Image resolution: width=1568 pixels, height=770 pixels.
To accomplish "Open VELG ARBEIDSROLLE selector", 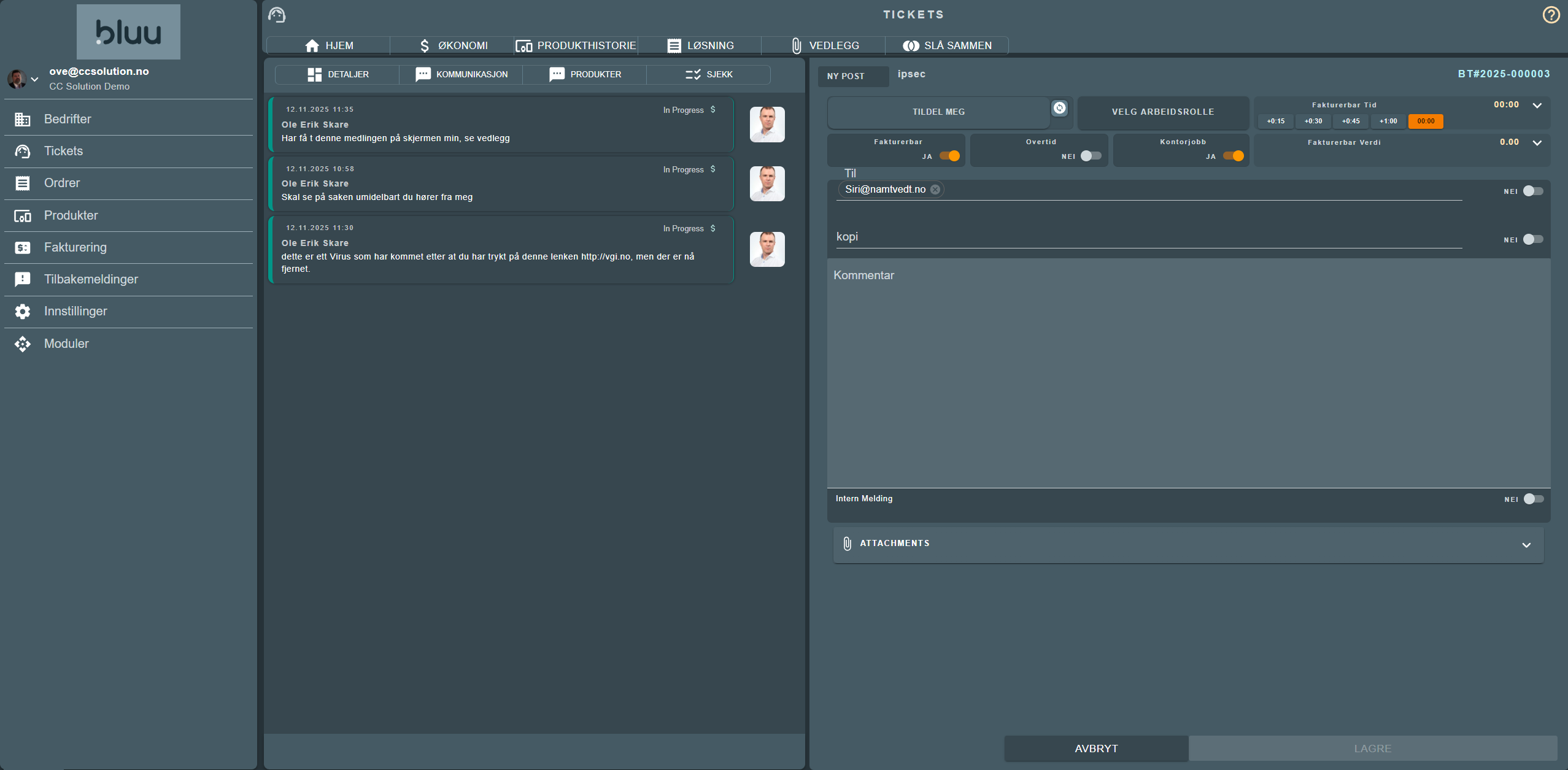I will click(x=1163, y=112).
